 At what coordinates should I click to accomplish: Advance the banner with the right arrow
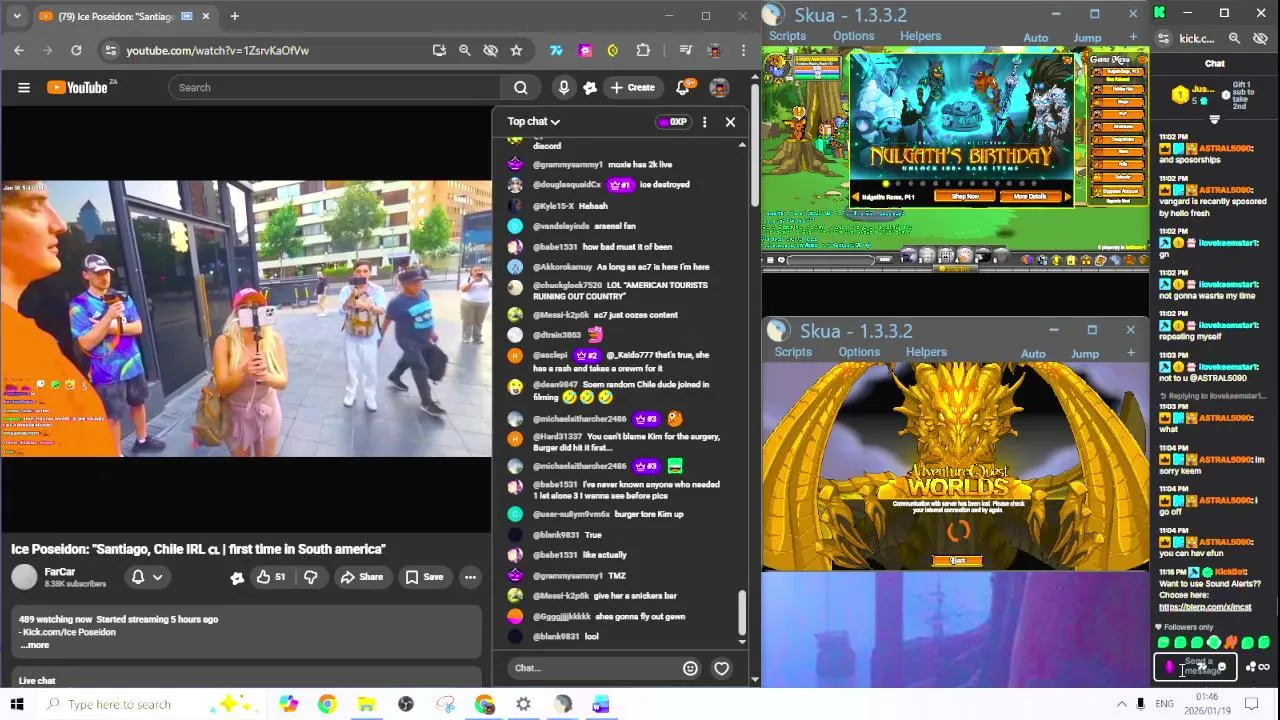tap(1067, 196)
